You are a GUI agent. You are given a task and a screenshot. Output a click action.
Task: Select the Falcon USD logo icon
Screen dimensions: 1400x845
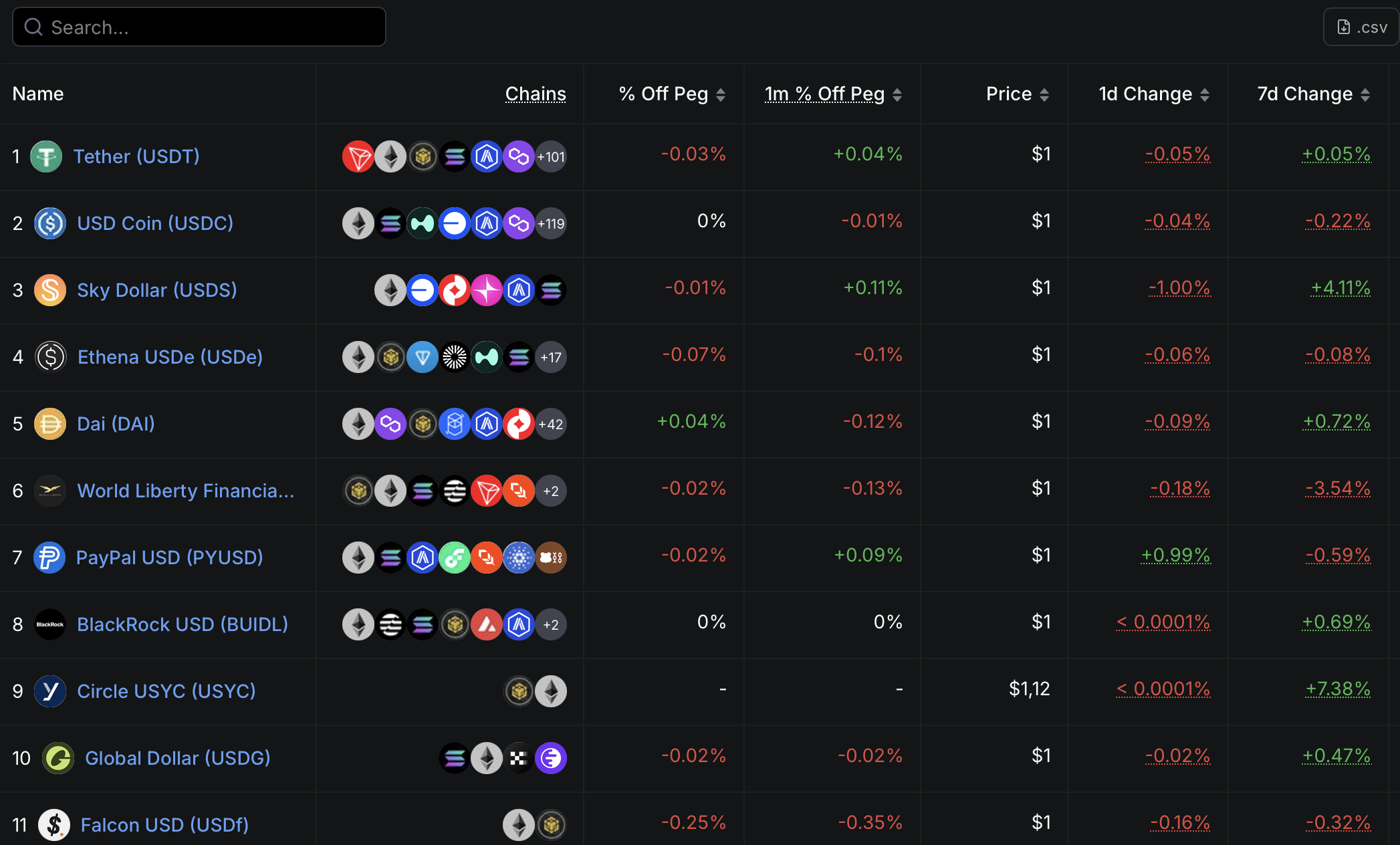54,825
